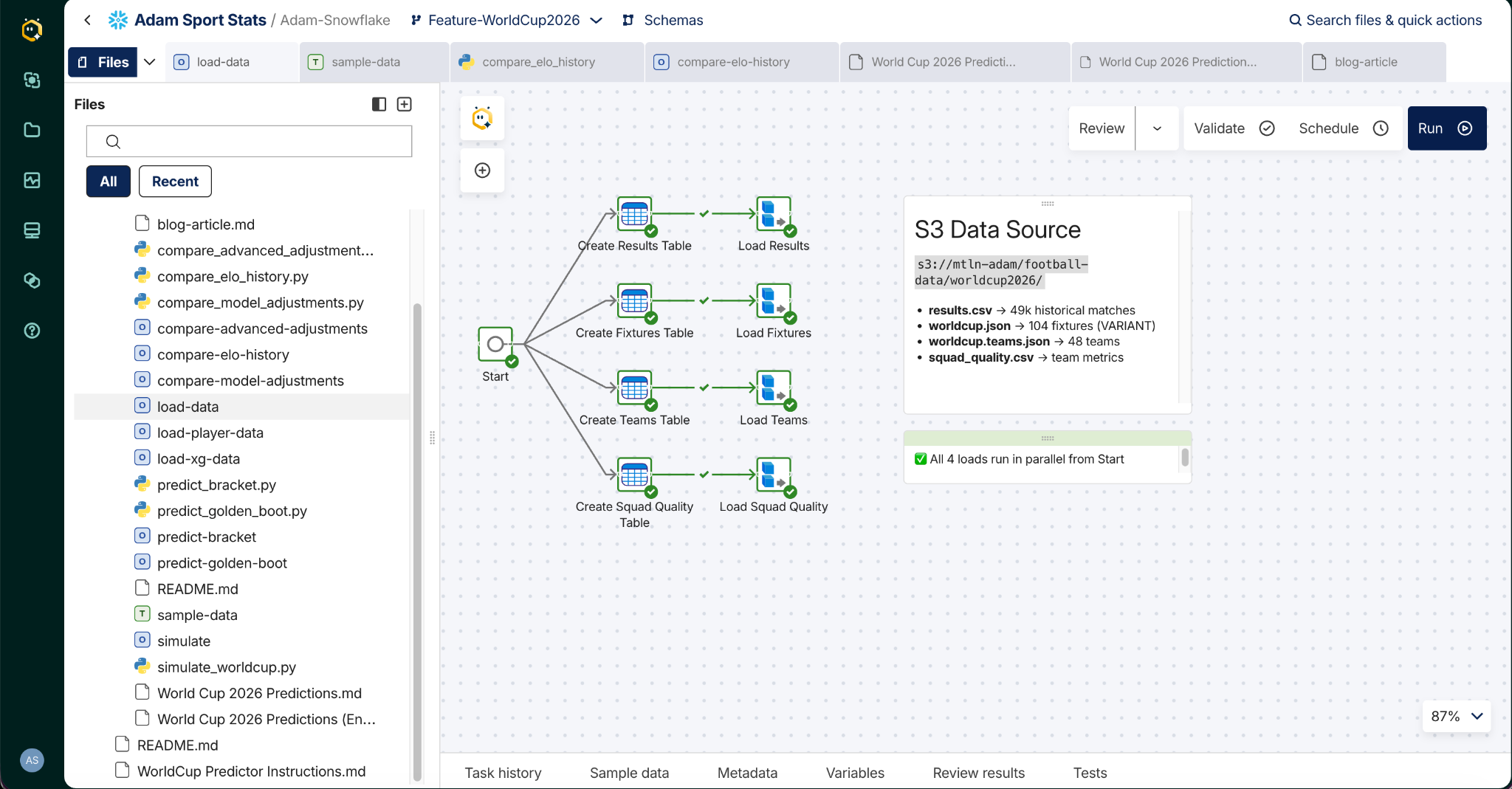Open the Metadata bottom tab
The image size is (1512, 789).
(747, 773)
